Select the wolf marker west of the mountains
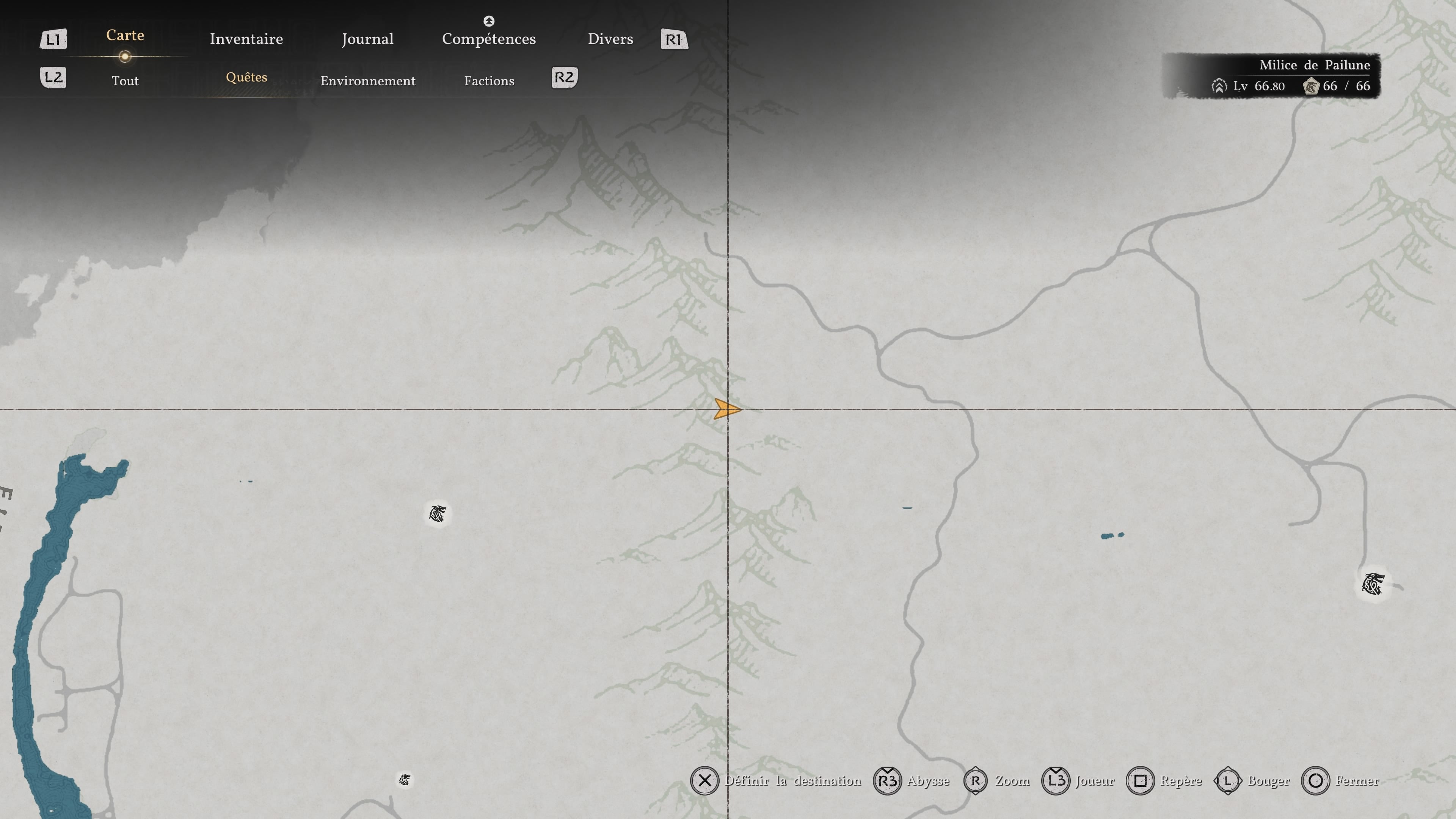 click(438, 514)
